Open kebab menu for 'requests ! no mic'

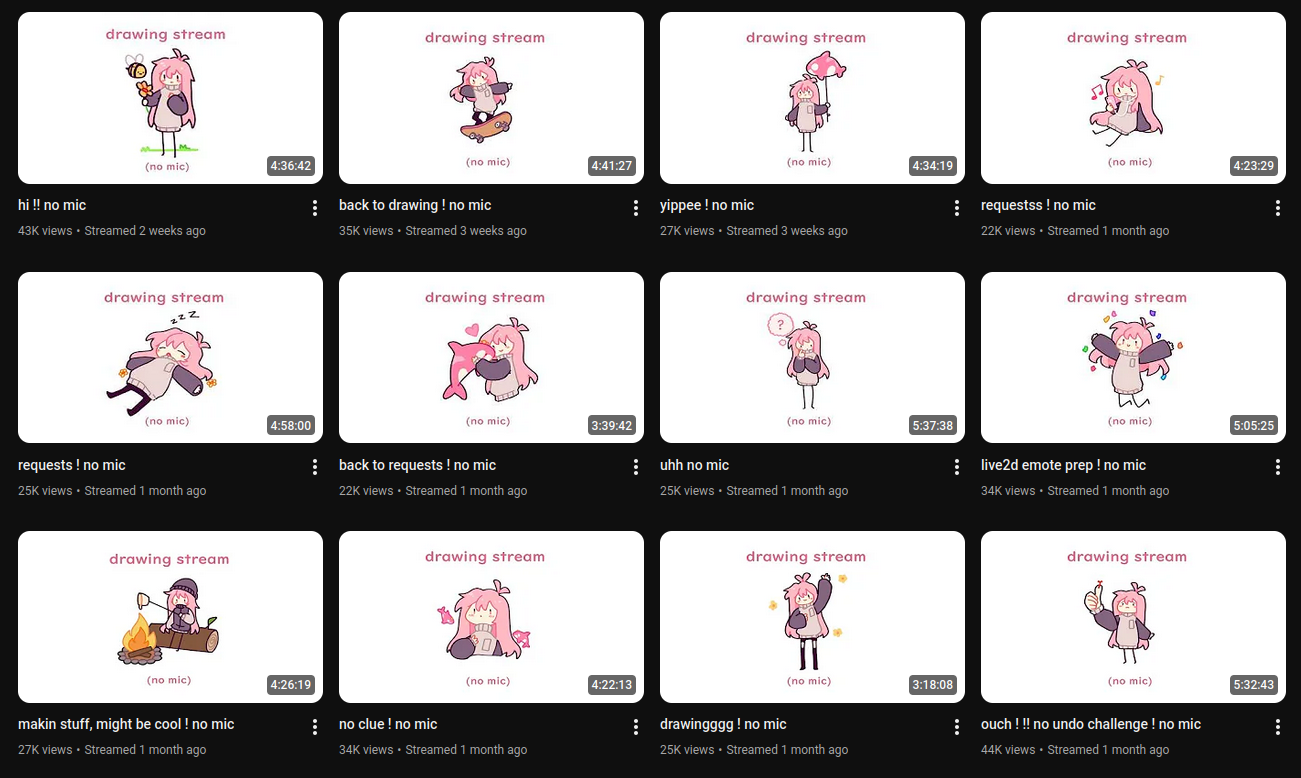[x=315, y=467]
